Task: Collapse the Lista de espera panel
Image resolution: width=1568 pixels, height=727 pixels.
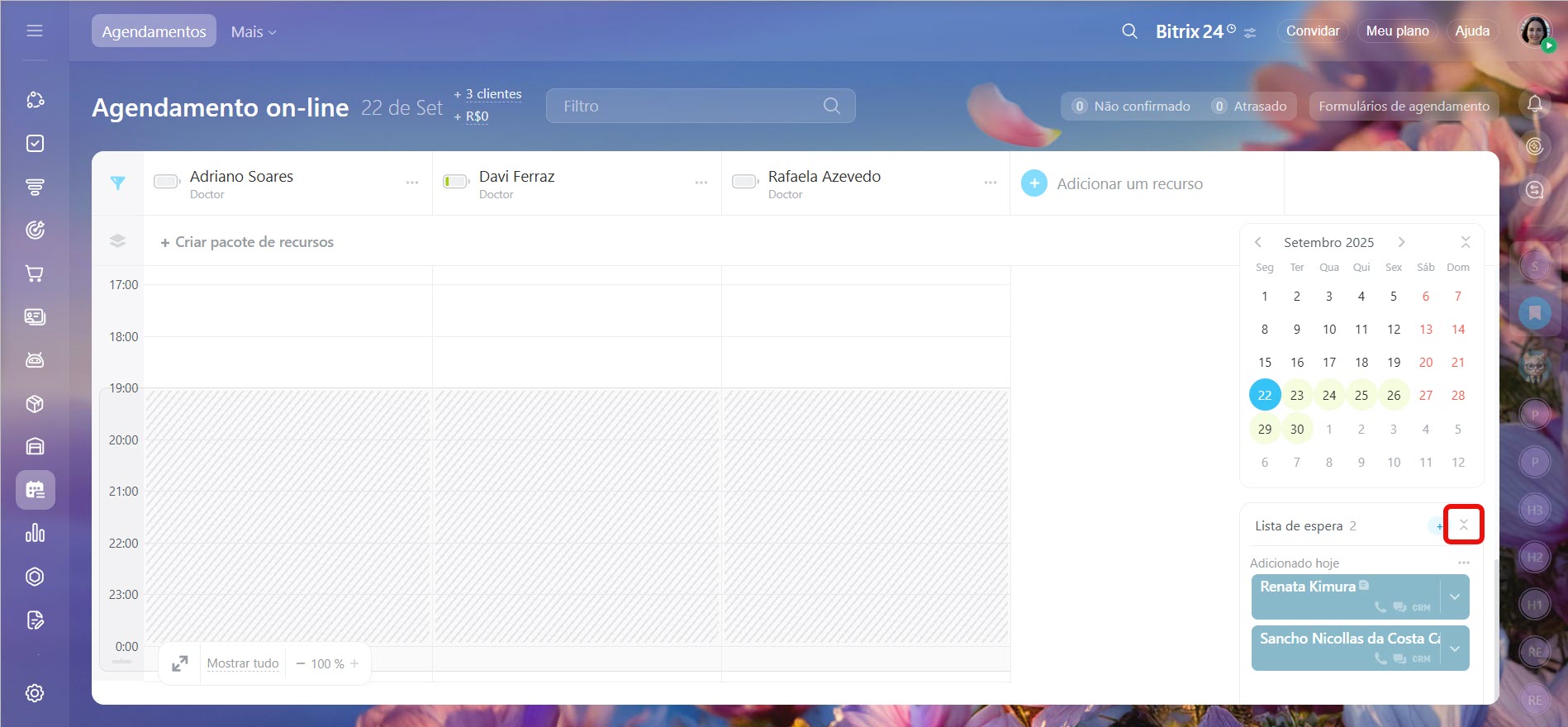Action: [x=1463, y=525]
